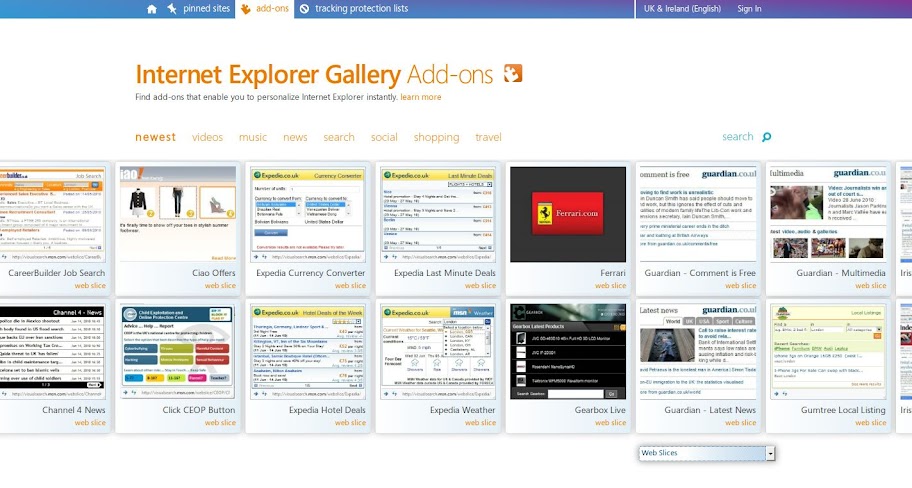The height and width of the screenshot is (488, 912).
Task: Open Click CEOP Button thumbnail
Action: tap(178, 351)
